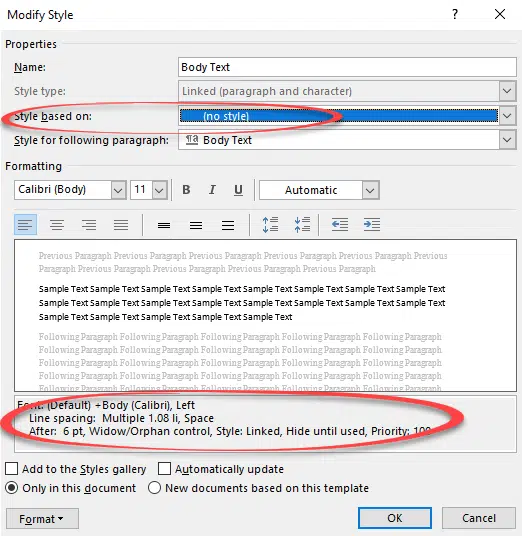This screenshot has width=522, height=536.
Task: Click the decrease indent icon
Action: tap(340, 225)
